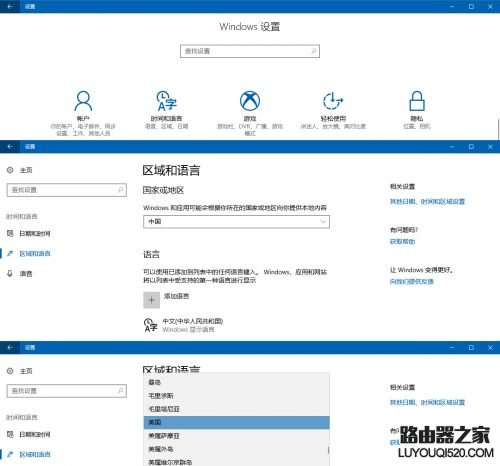This screenshot has height=466, width=500.
Task: Click the plus icon for 添加语言
Action: click(x=151, y=300)
